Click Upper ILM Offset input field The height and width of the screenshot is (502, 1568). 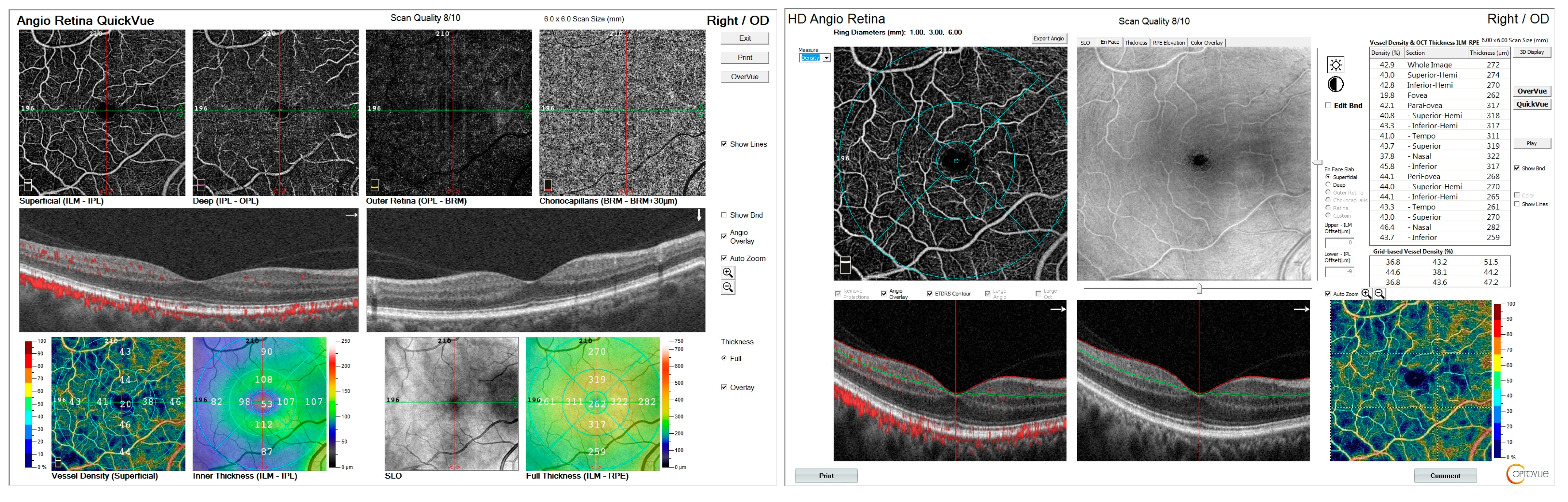(x=1339, y=242)
